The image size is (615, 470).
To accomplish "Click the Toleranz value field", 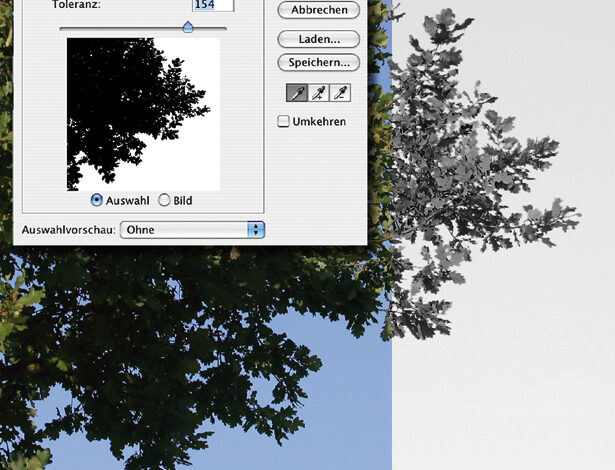I will coord(213,5).
